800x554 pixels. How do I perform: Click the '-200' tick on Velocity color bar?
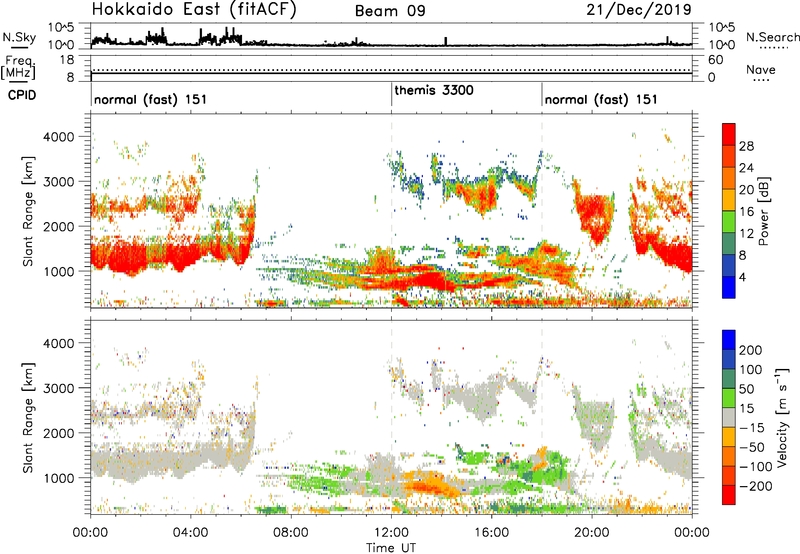pos(756,486)
